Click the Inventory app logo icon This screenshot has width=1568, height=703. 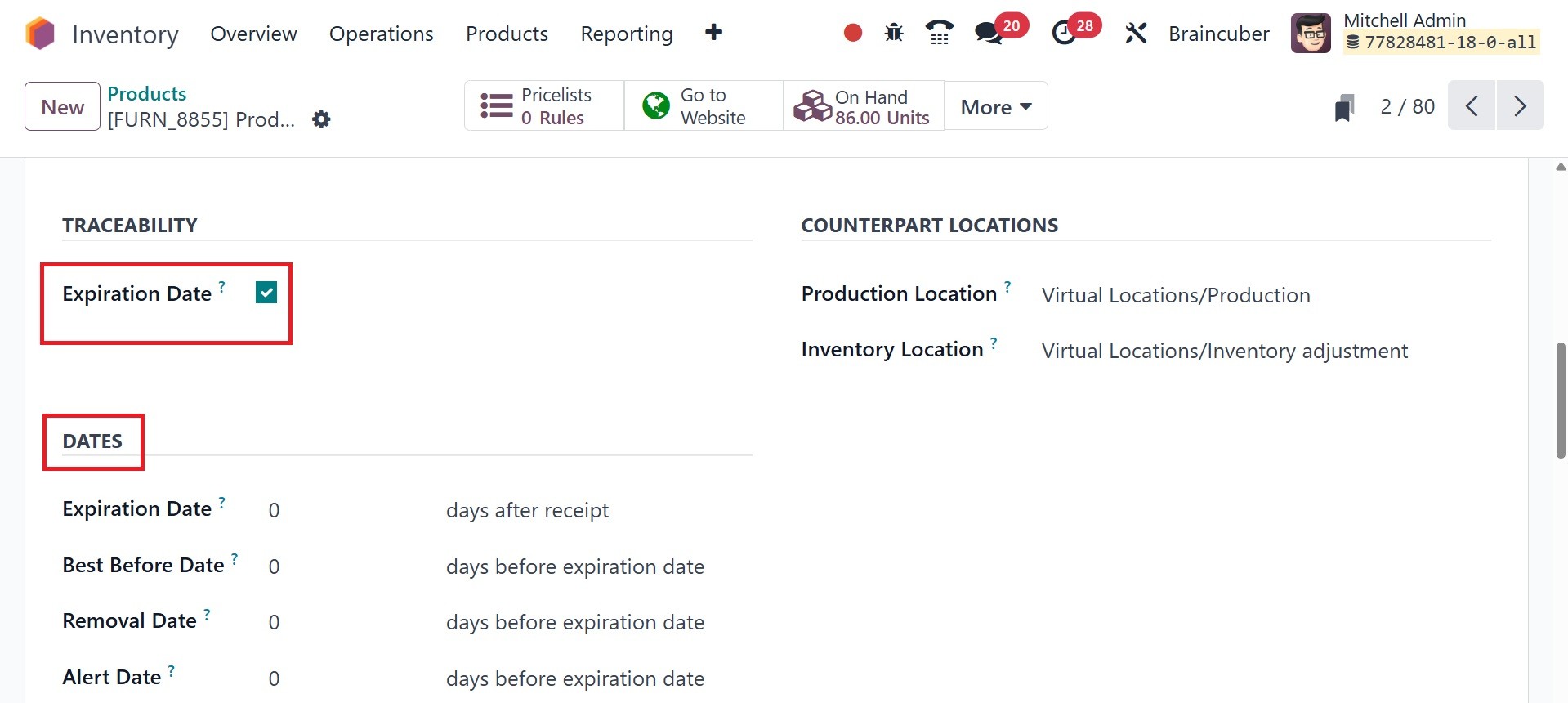[39, 34]
